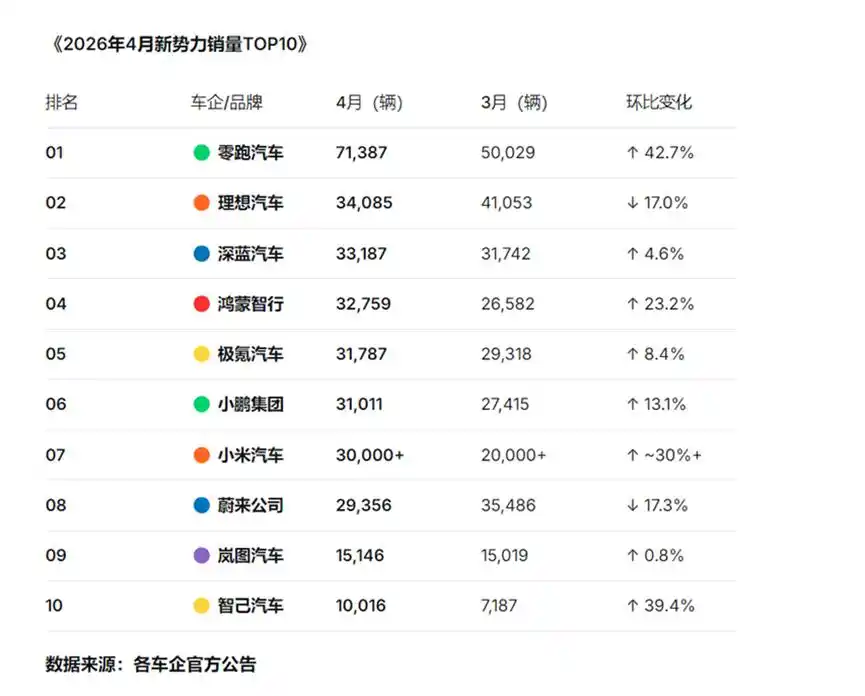Click rank number 10
The width and height of the screenshot is (865, 696).
[x=54, y=606]
